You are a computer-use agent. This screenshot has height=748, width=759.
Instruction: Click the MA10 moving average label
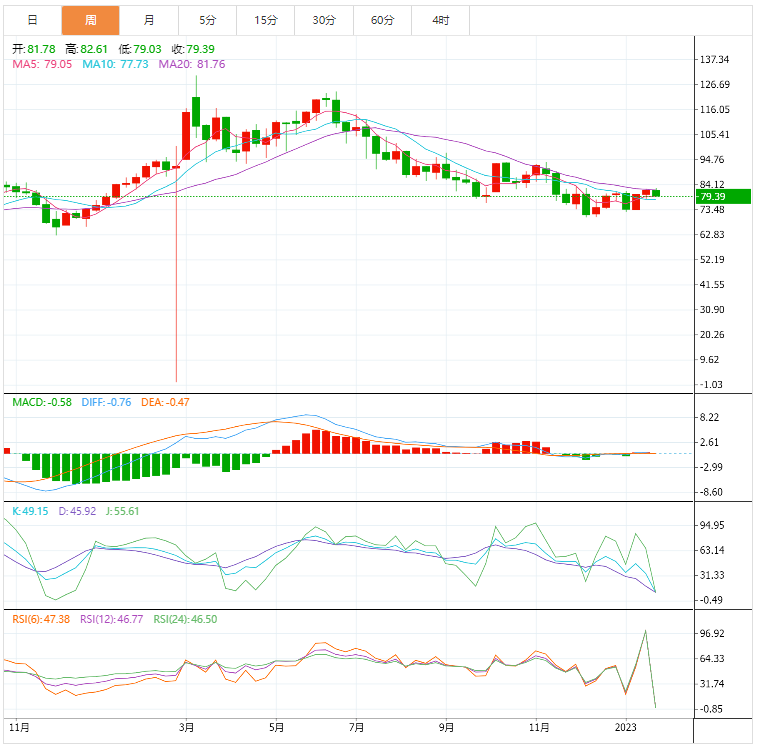(115, 64)
